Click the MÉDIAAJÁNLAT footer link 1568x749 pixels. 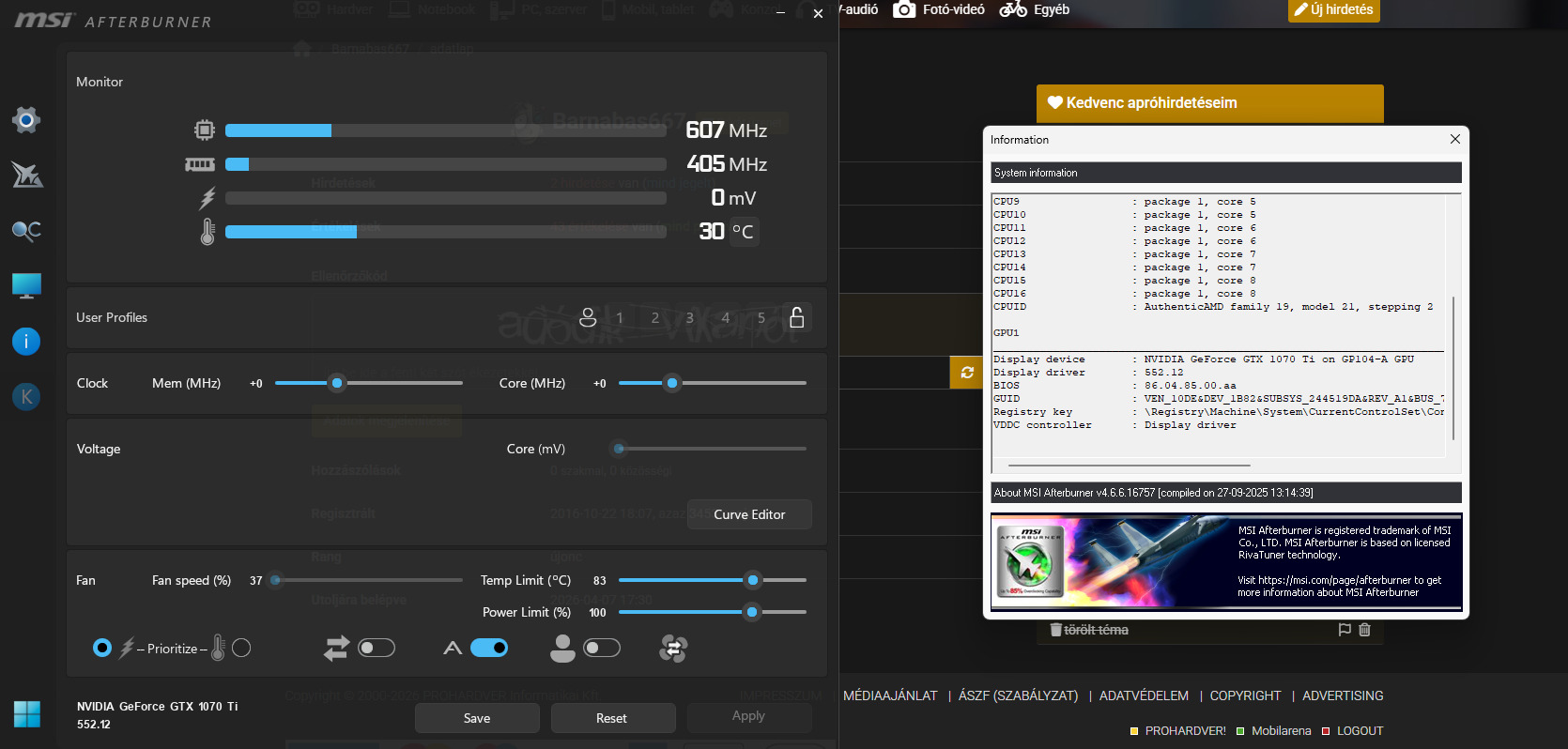[x=890, y=695]
